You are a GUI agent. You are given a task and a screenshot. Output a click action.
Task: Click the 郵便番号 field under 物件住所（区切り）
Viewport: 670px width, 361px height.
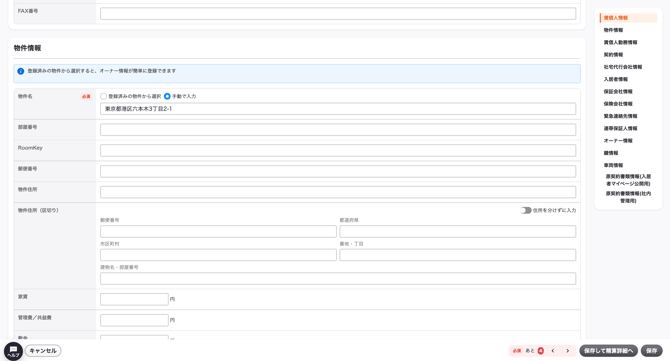point(218,232)
